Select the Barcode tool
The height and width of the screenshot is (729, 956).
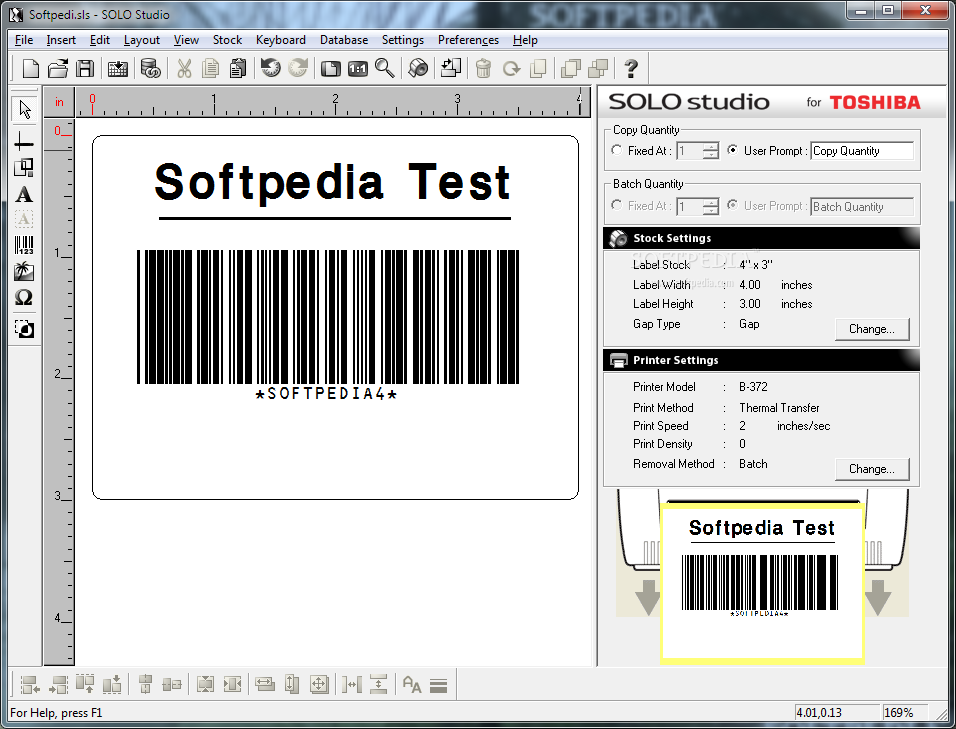[24, 245]
